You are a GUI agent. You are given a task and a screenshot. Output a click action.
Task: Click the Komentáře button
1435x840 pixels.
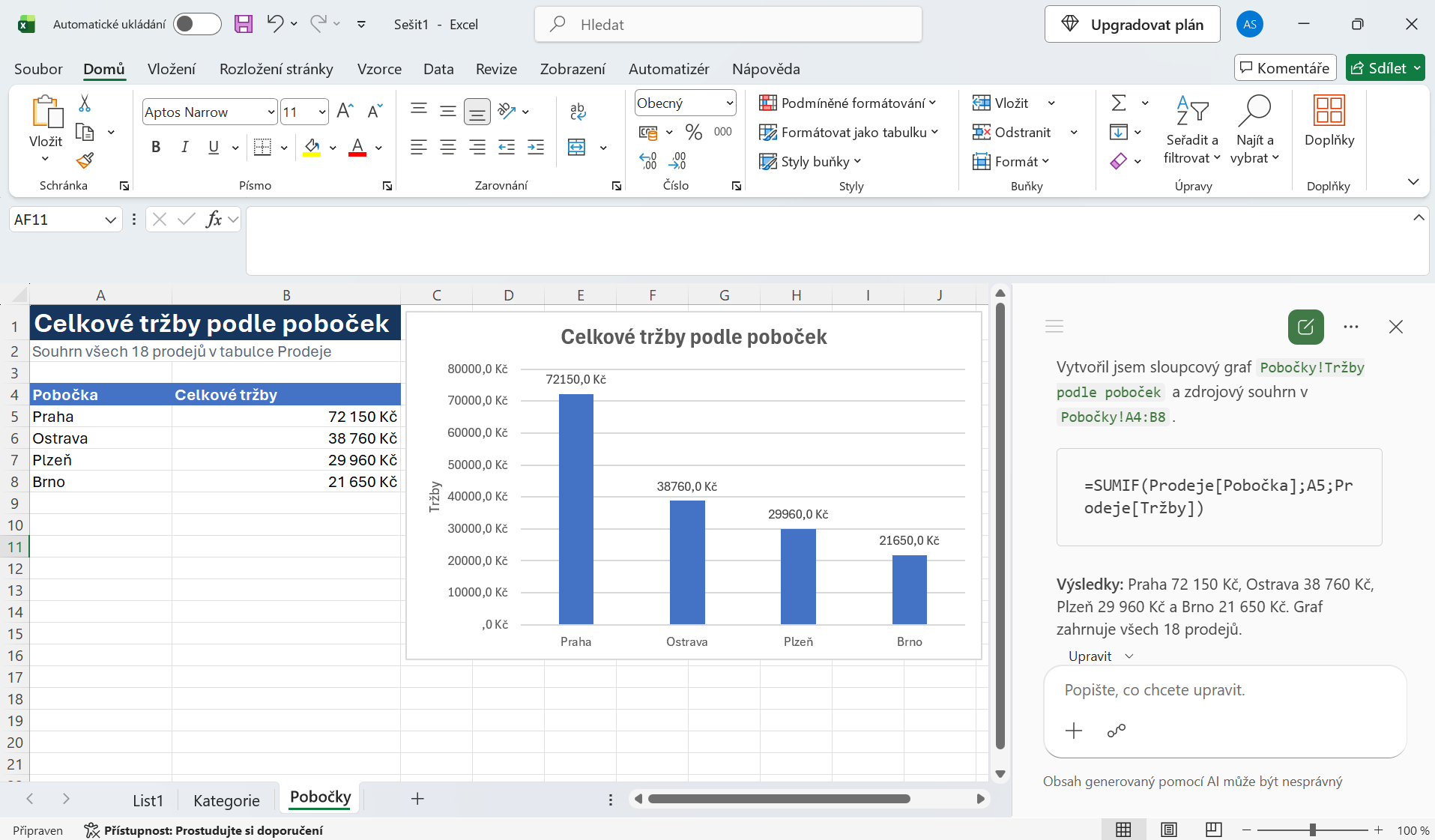pyautogui.click(x=1285, y=68)
